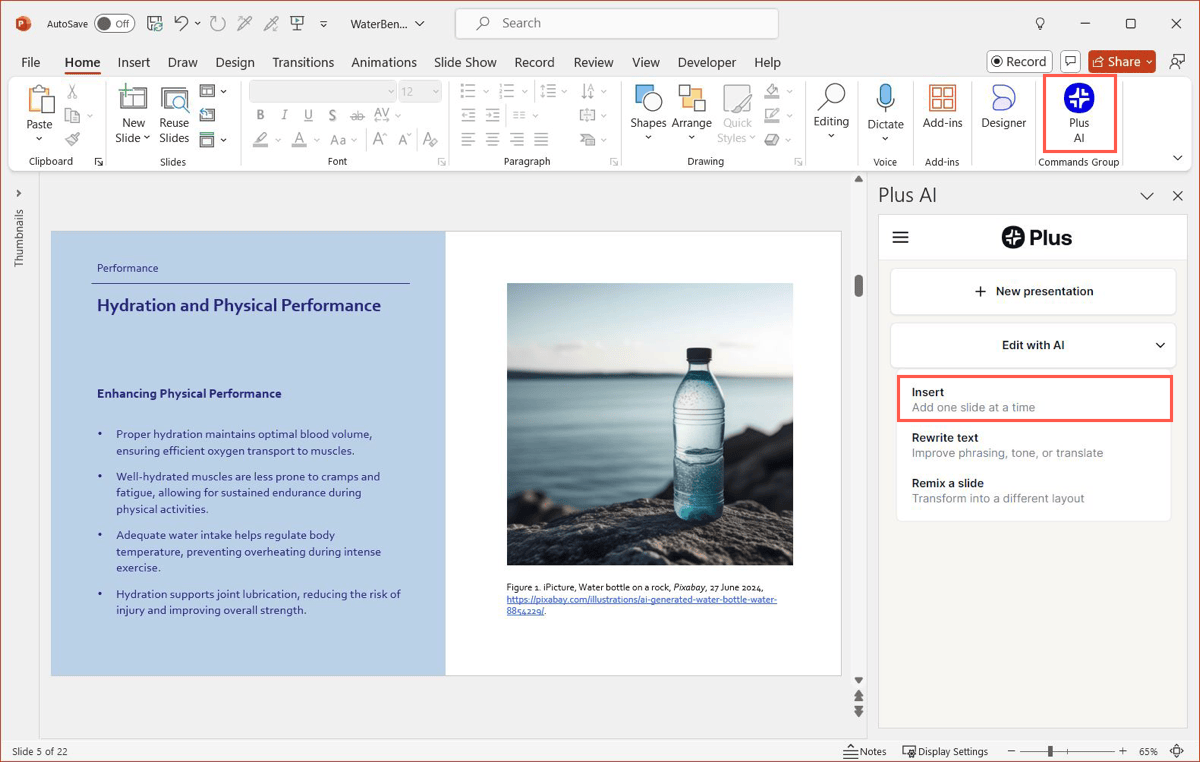
Task: Open the File menu tab
Action: pos(31,62)
